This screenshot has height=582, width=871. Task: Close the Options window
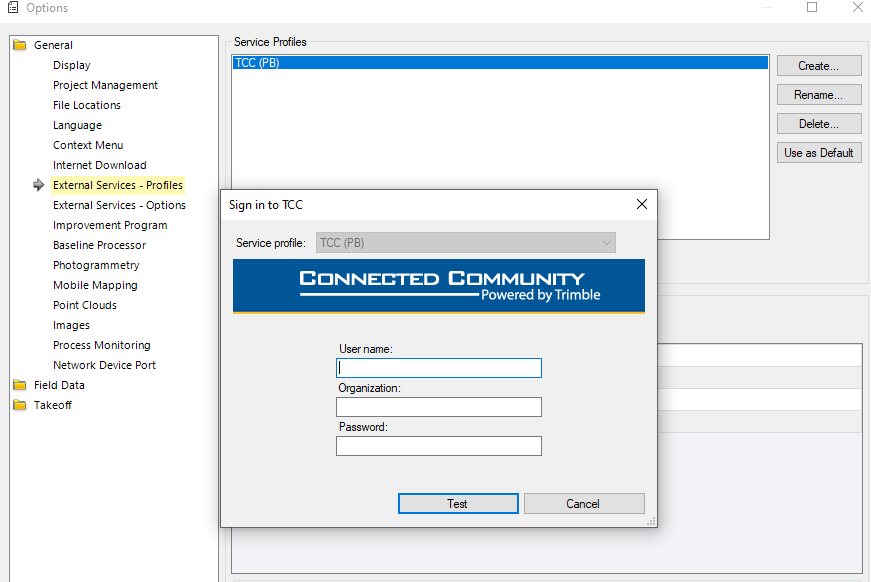click(858, 7)
